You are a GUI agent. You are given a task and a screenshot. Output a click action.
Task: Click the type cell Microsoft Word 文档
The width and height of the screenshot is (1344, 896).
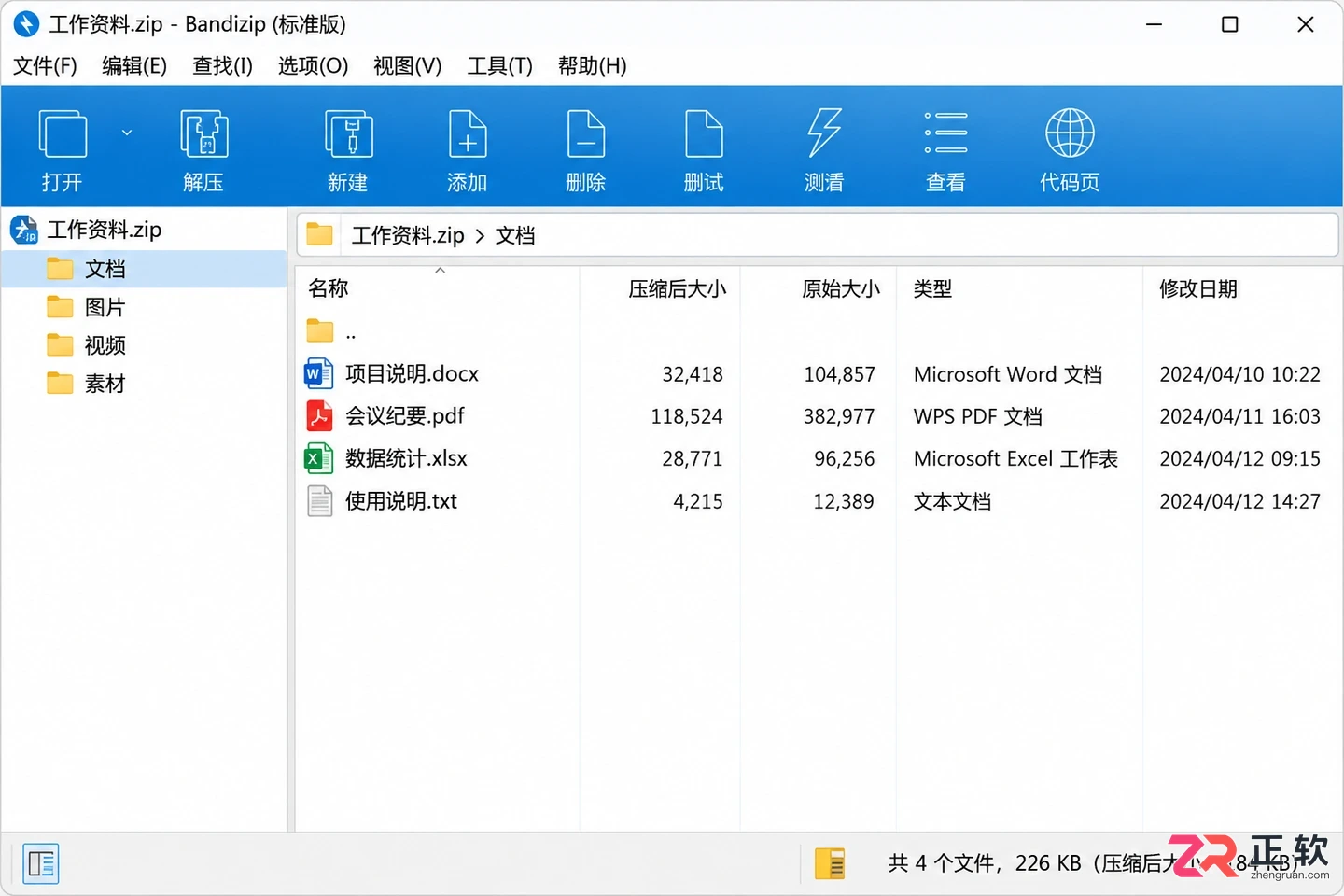[1007, 374]
